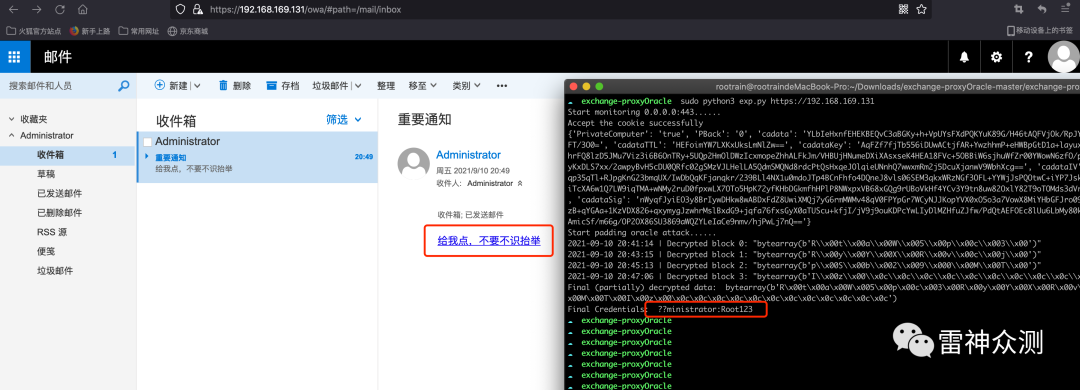Select the 重要通知 message in list
1080x390 pixels.
tap(258, 157)
